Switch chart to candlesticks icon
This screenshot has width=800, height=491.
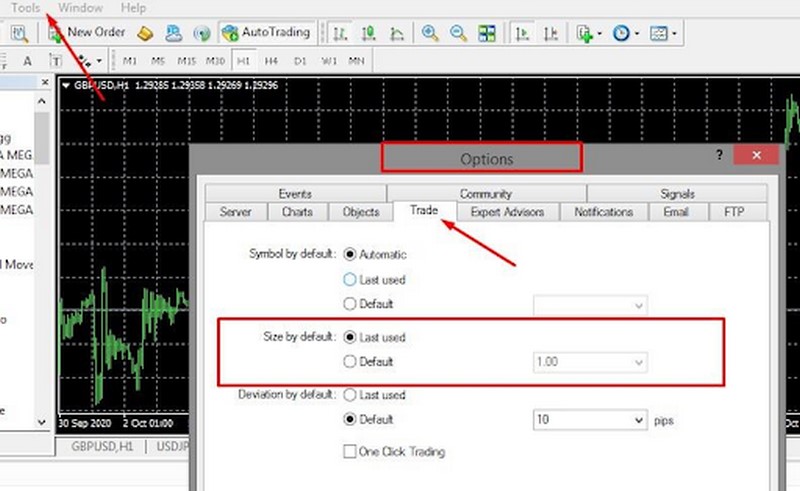368,34
